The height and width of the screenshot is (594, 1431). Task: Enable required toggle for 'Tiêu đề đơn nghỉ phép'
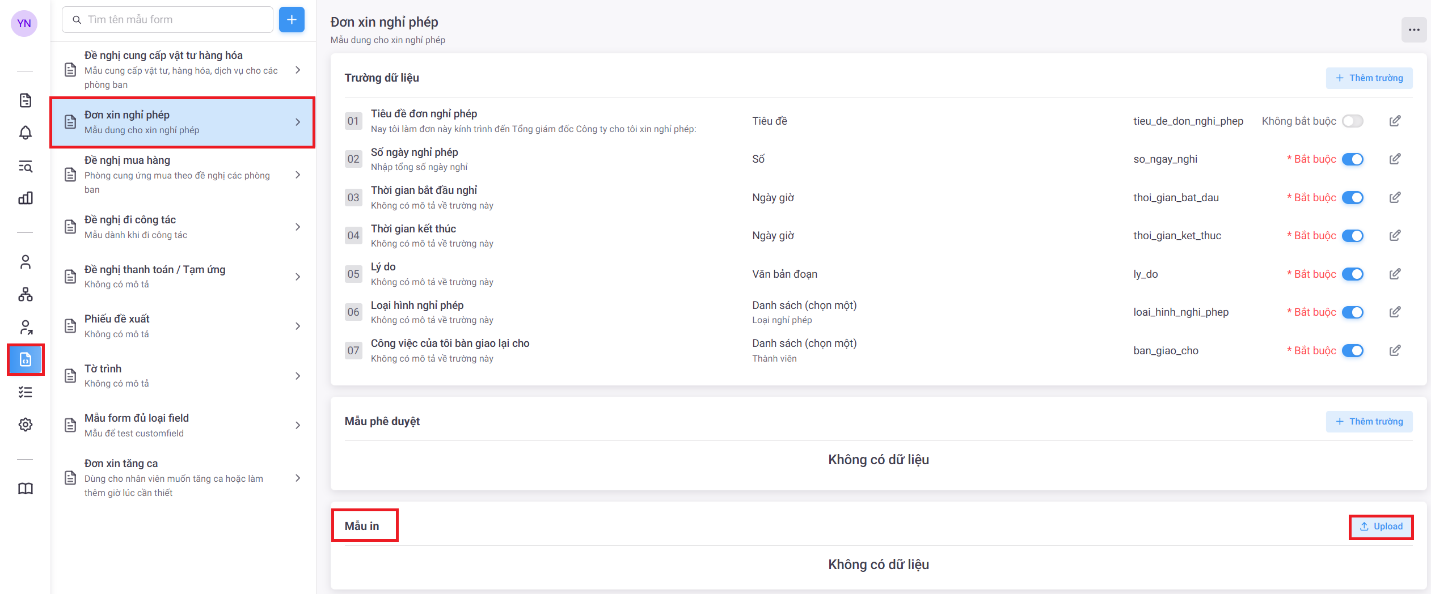tap(1352, 121)
